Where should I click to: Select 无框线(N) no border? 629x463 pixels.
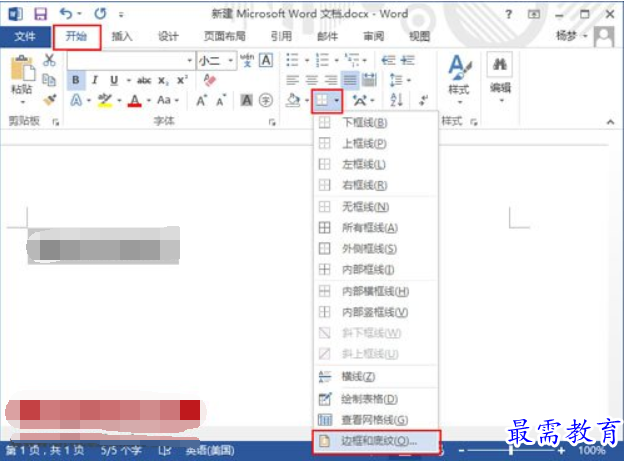pos(375,207)
